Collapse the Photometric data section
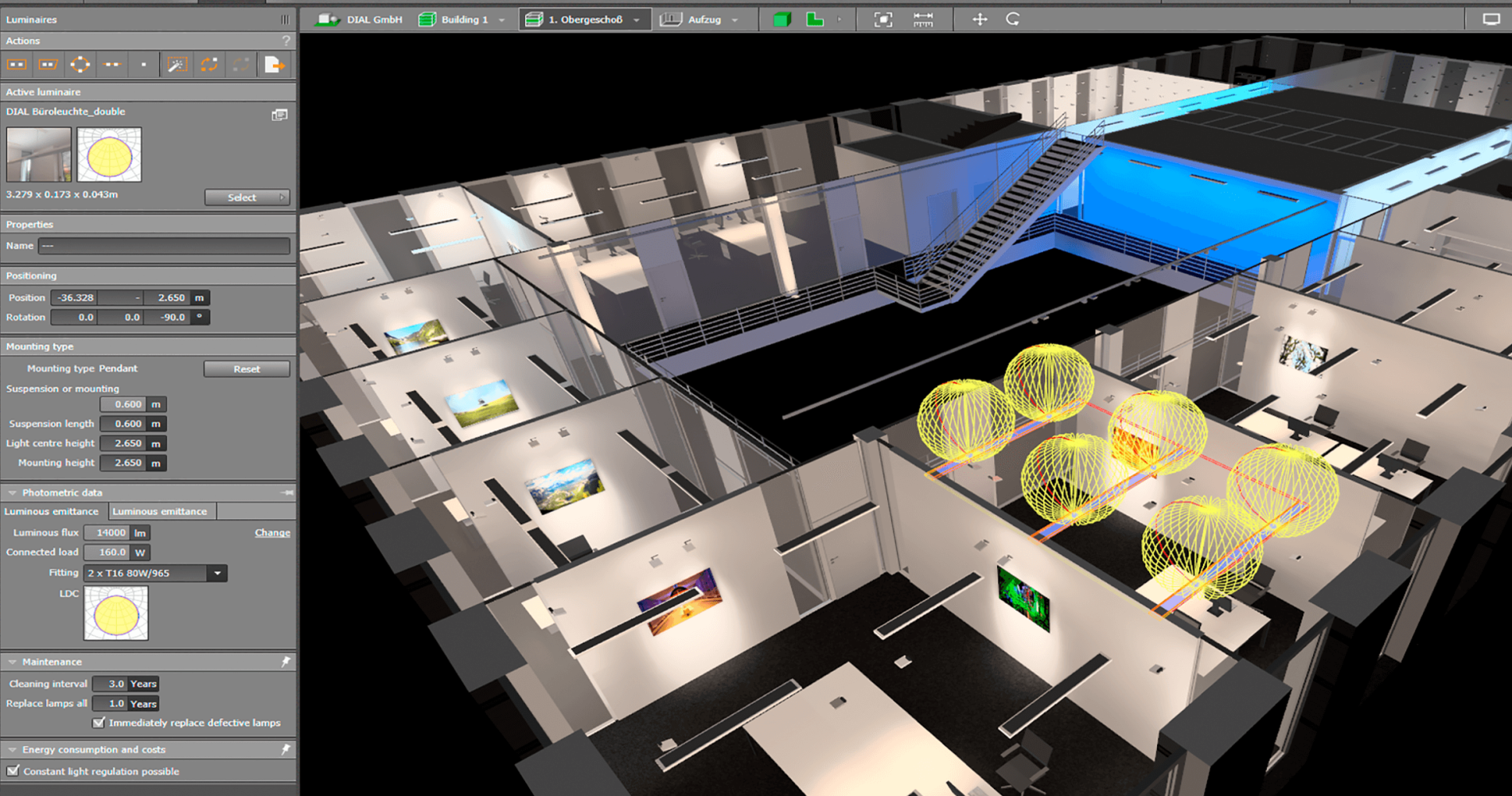Screen dimensions: 1512x796 pyautogui.click(x=12, y=493)
